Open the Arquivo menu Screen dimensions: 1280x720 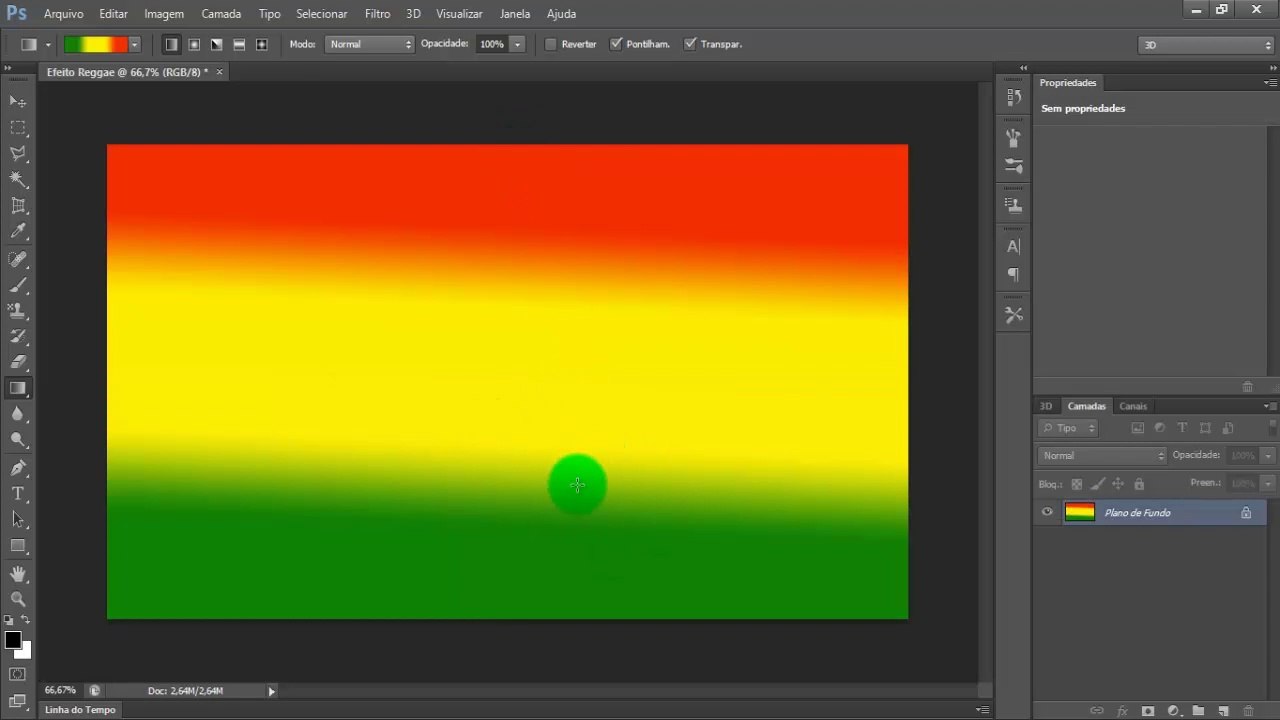coord(63,14)
